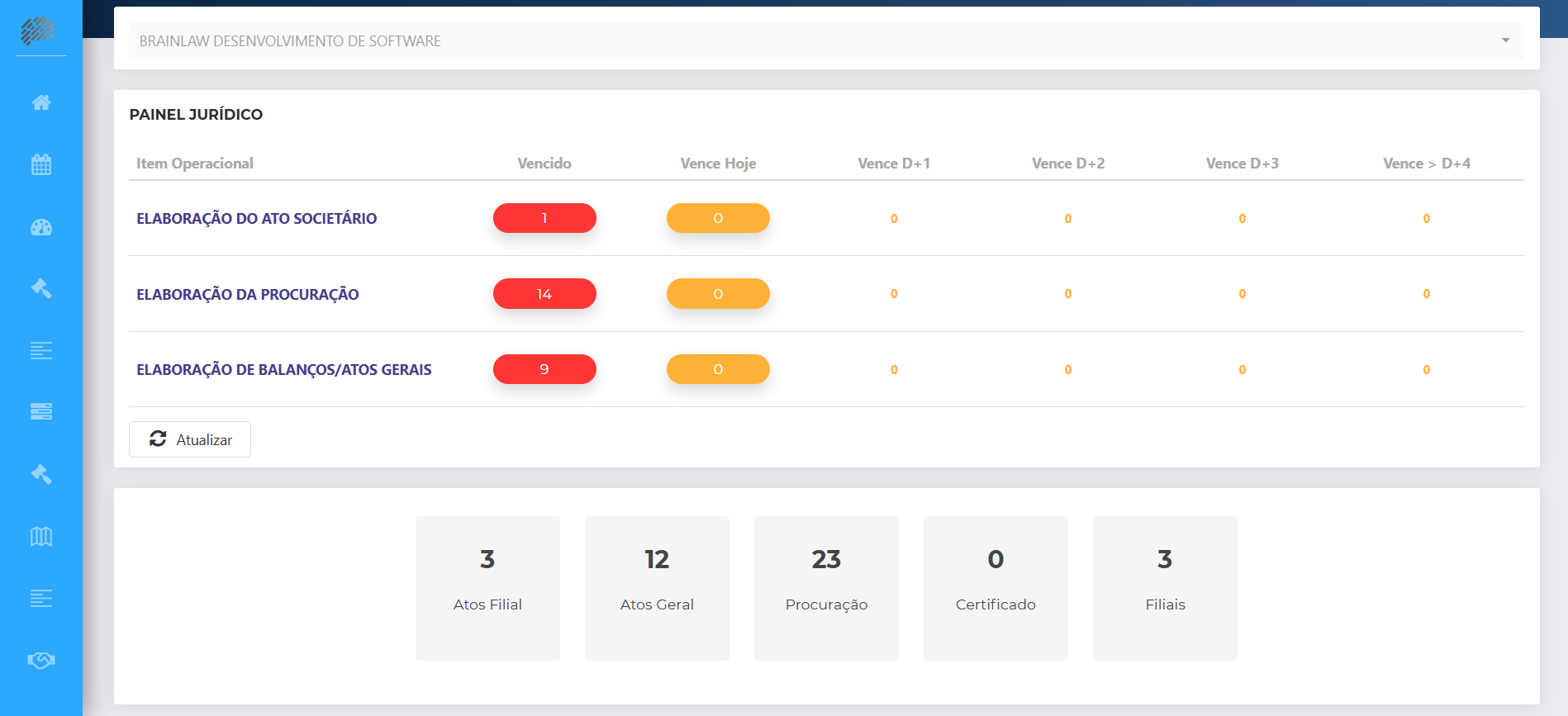Screen dimensions: 1568x716
Task: Open the dashboard gauge icon in sidebar
Action: pyautogui.click(x=41, y=227)
